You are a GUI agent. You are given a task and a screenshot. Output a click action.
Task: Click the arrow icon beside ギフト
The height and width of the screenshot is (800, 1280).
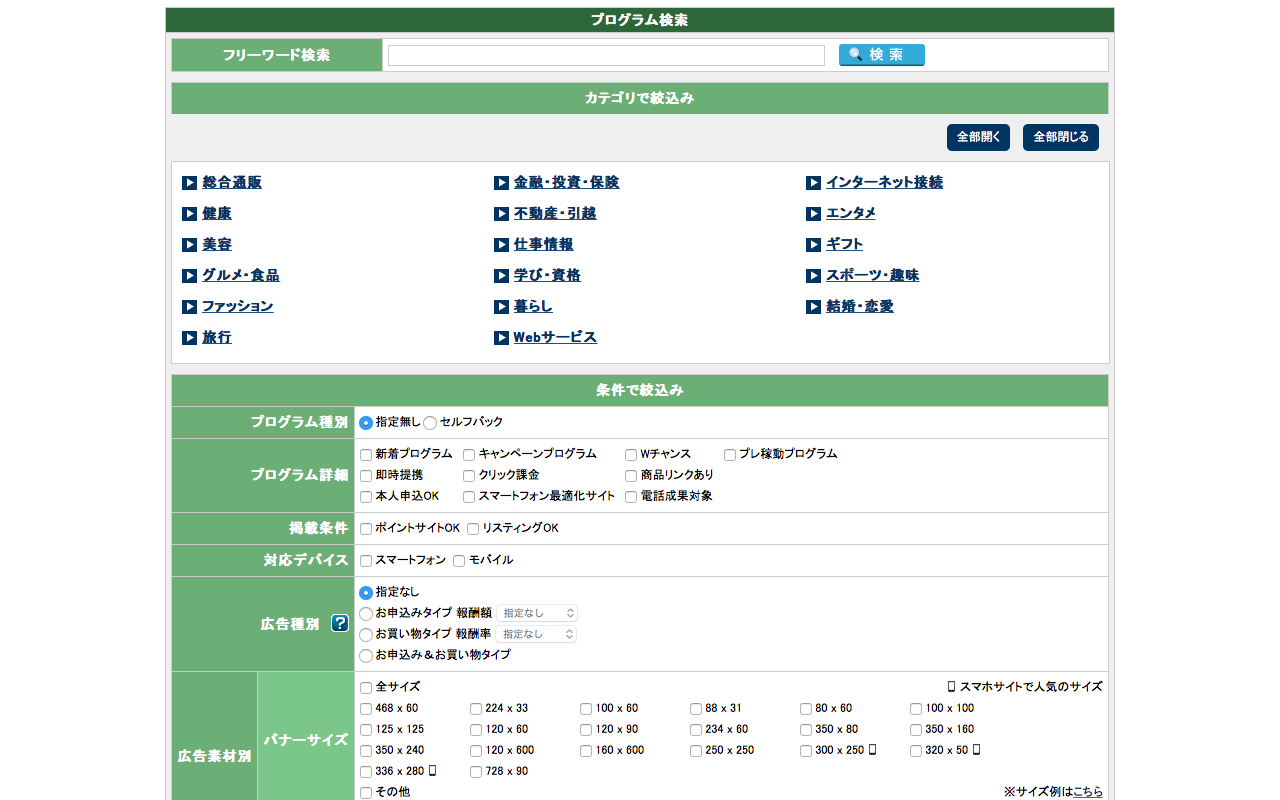coord(813,245)
